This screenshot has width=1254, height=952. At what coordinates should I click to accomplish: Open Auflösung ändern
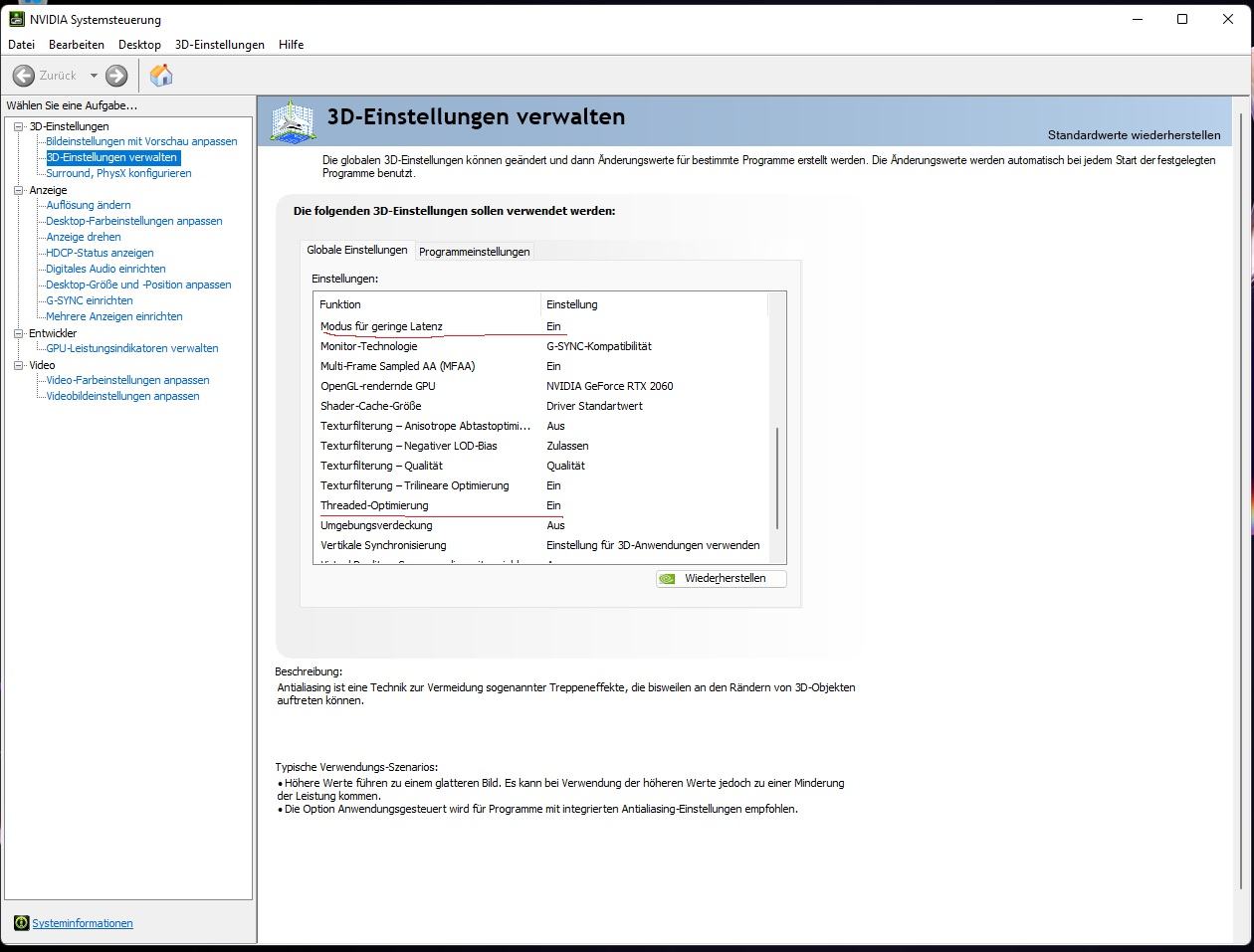point(89,205)
